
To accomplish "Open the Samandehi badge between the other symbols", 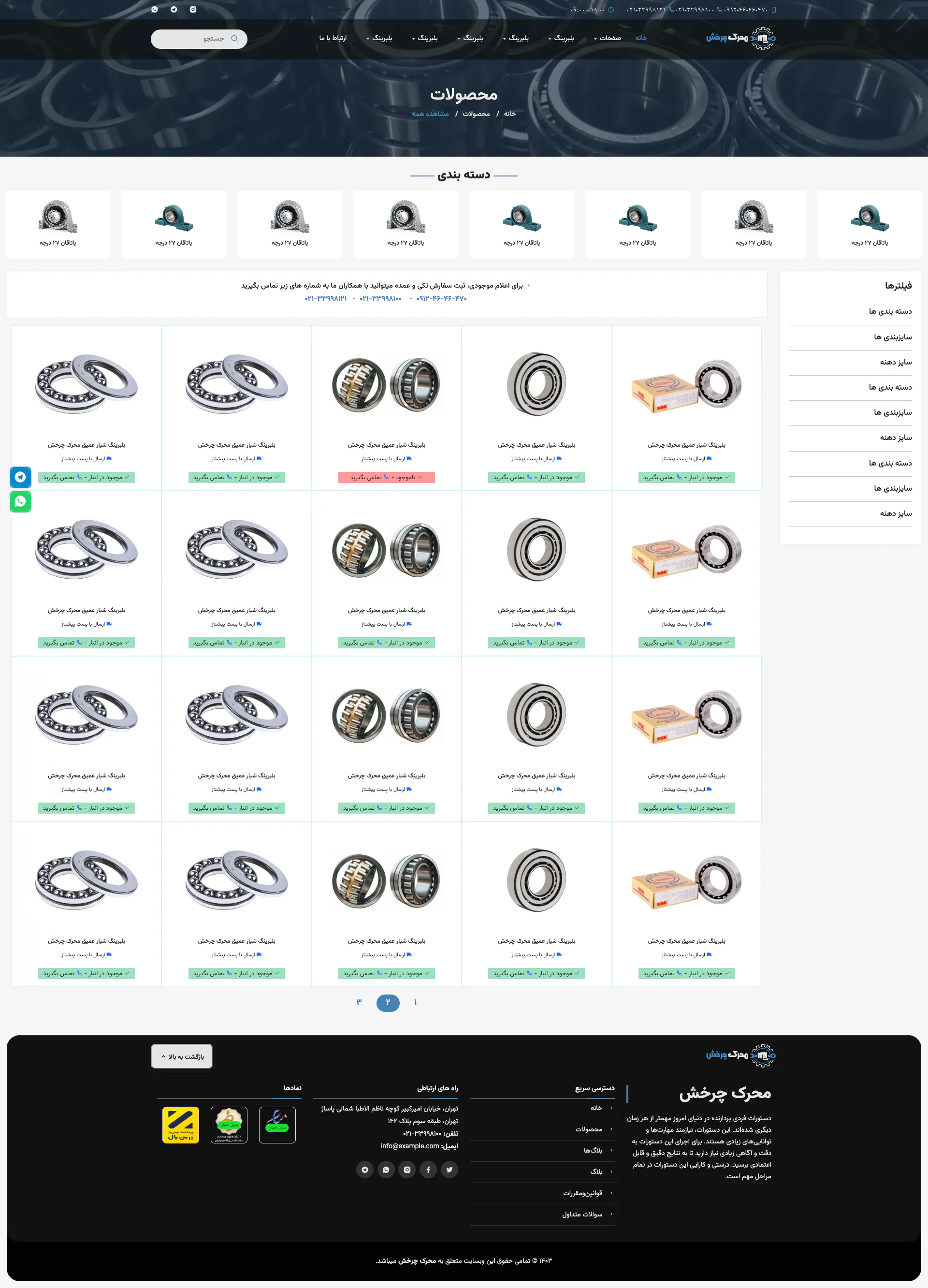I will click(x=229, y=1125).
